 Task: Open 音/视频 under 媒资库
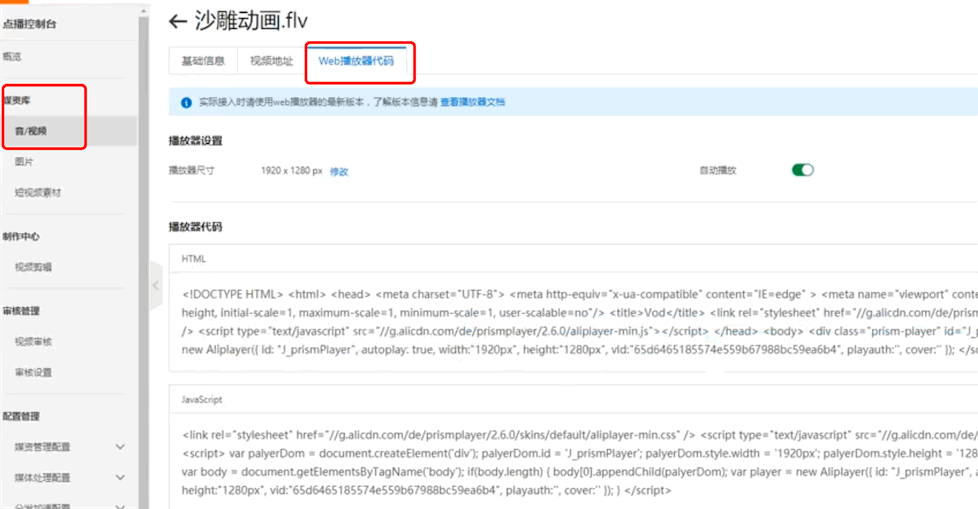click(x=69, y=131)
